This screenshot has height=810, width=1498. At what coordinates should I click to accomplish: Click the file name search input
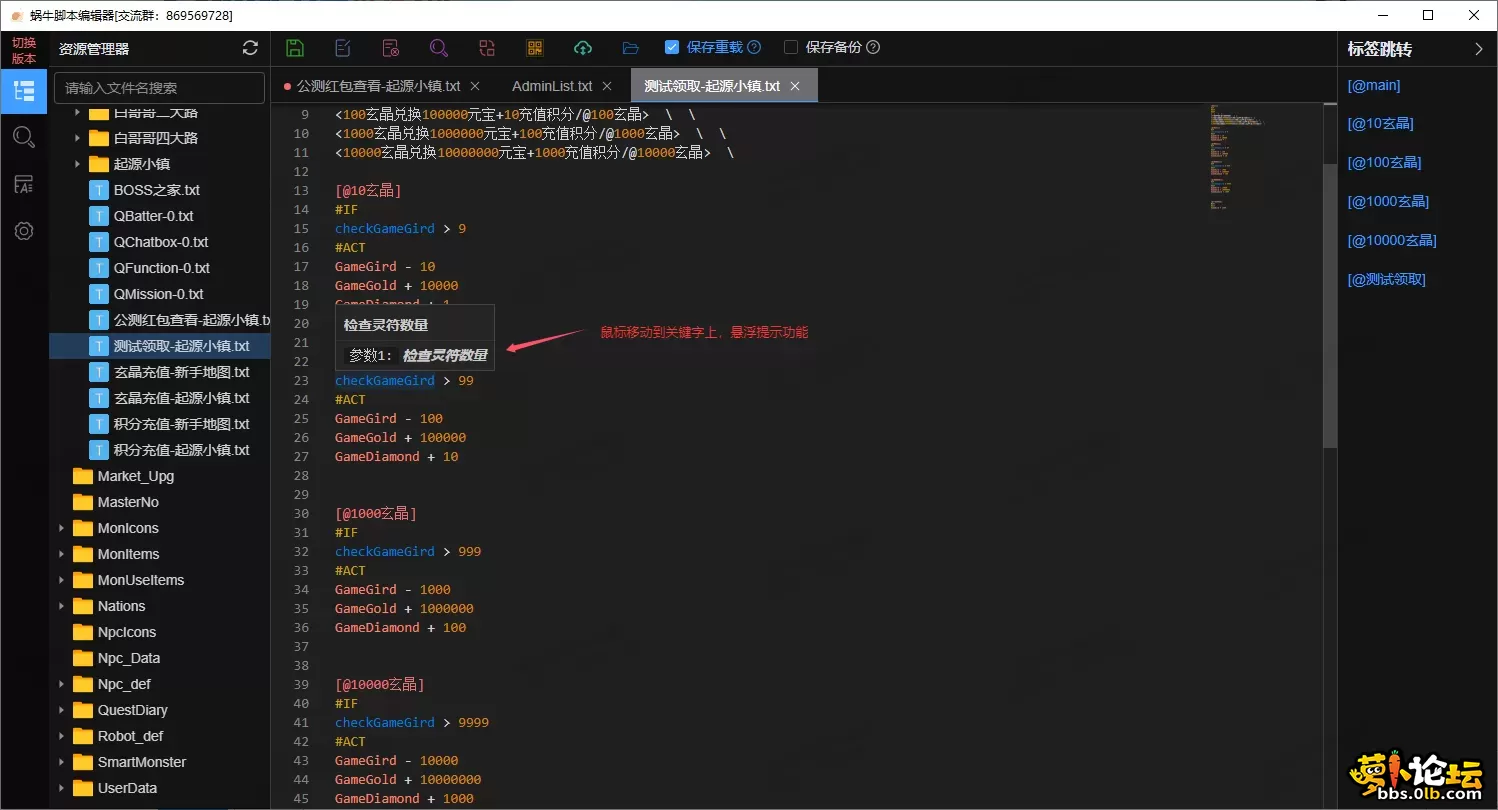[x=159, y=88]
